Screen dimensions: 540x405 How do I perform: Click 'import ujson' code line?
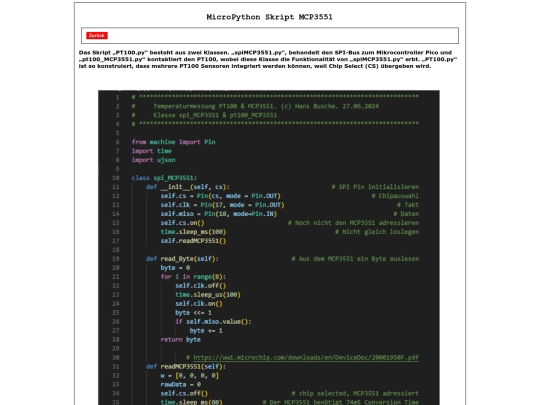(x=153, y=160)
